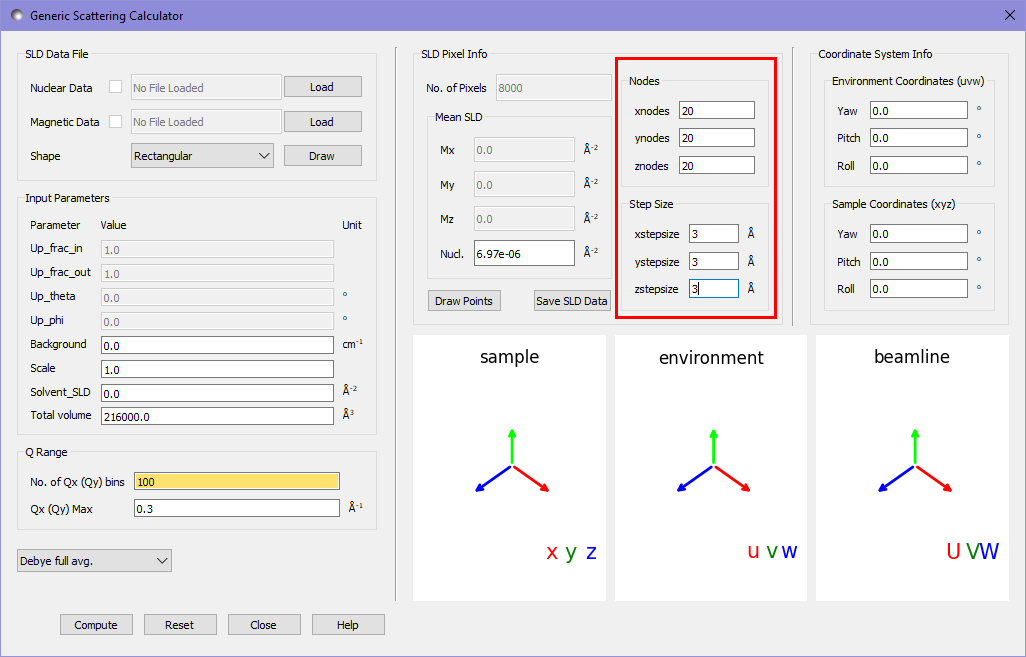
Task: Click the Load button for Magnetic Data
Action: (322, 121)
